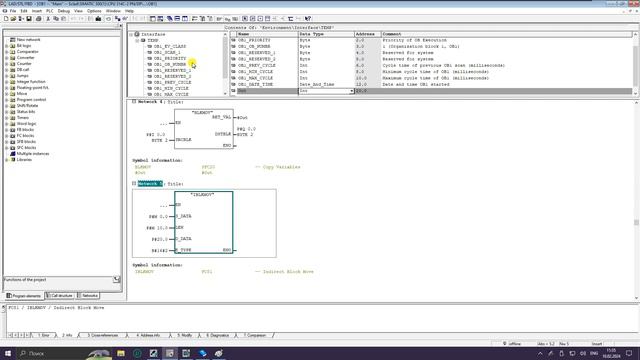This screenshot has height=360, width=640.
Task: Select OB1_EV_CLASS in the interface tree
Action: (x=170, y=47)
